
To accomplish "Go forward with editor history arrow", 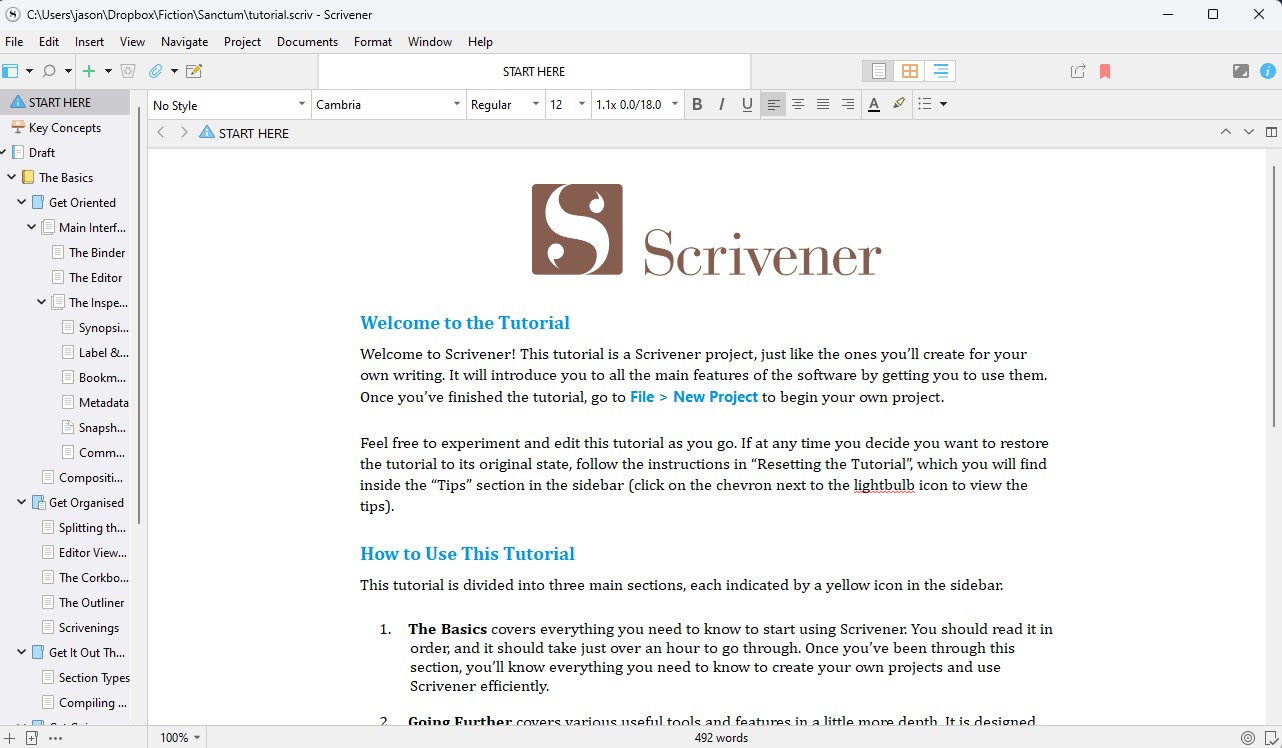I will coord(184,132).
